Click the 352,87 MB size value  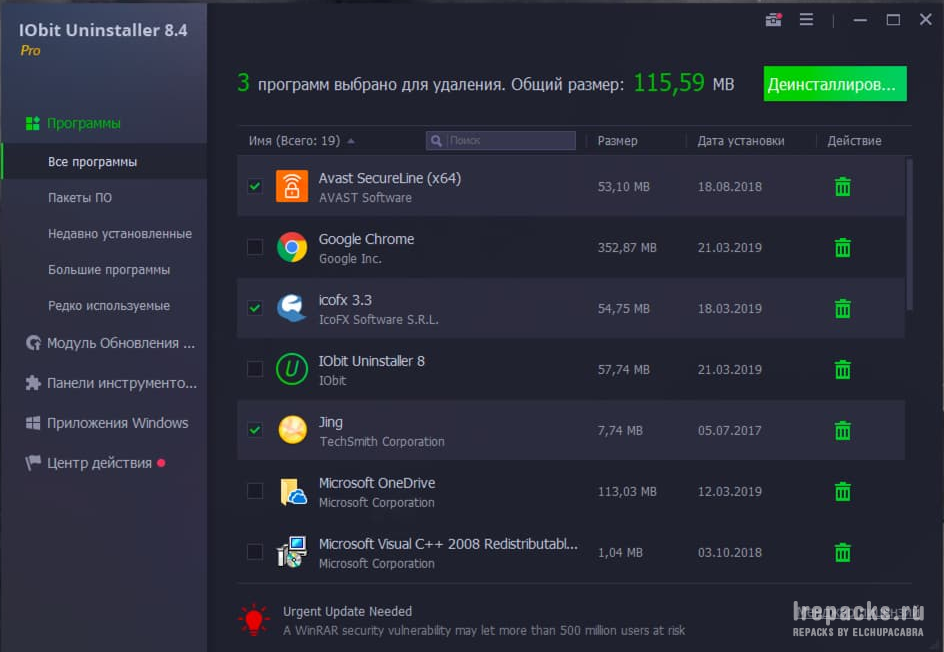pos(627,247)
